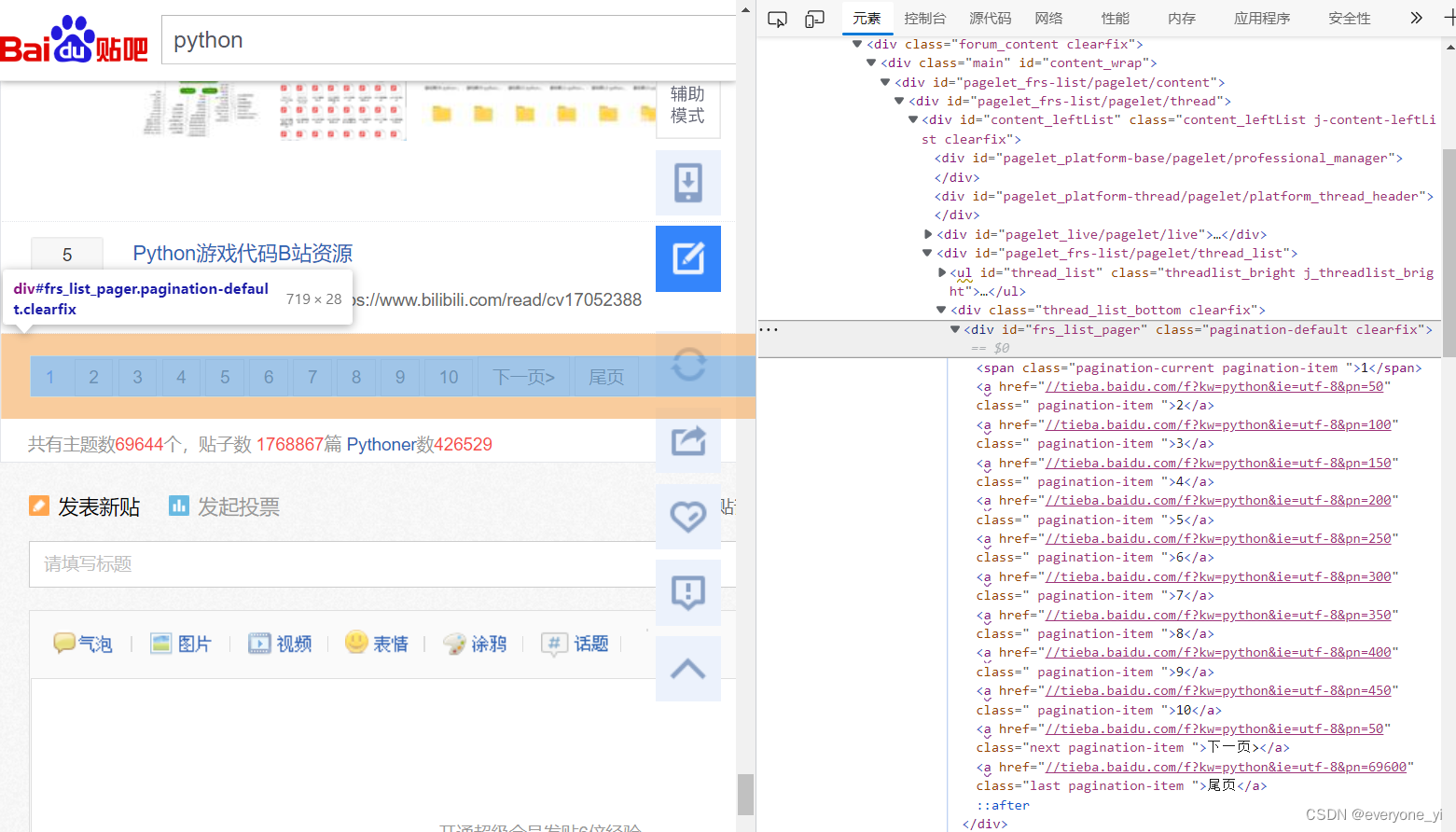1456x832 pixels.
Task: Click the 发起投票 link
Action: (238, 506)
